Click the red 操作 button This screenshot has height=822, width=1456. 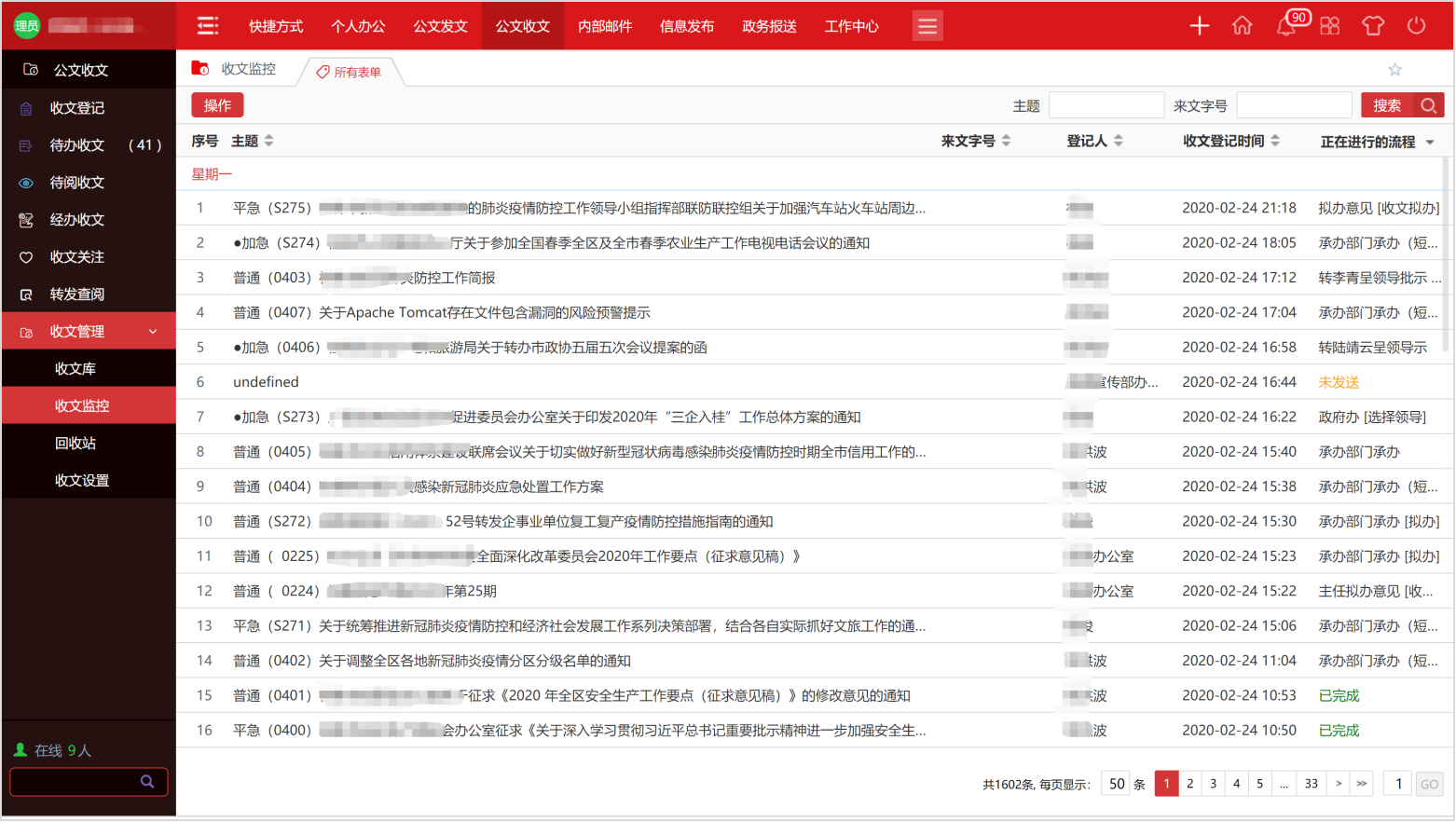click(217, 105)
